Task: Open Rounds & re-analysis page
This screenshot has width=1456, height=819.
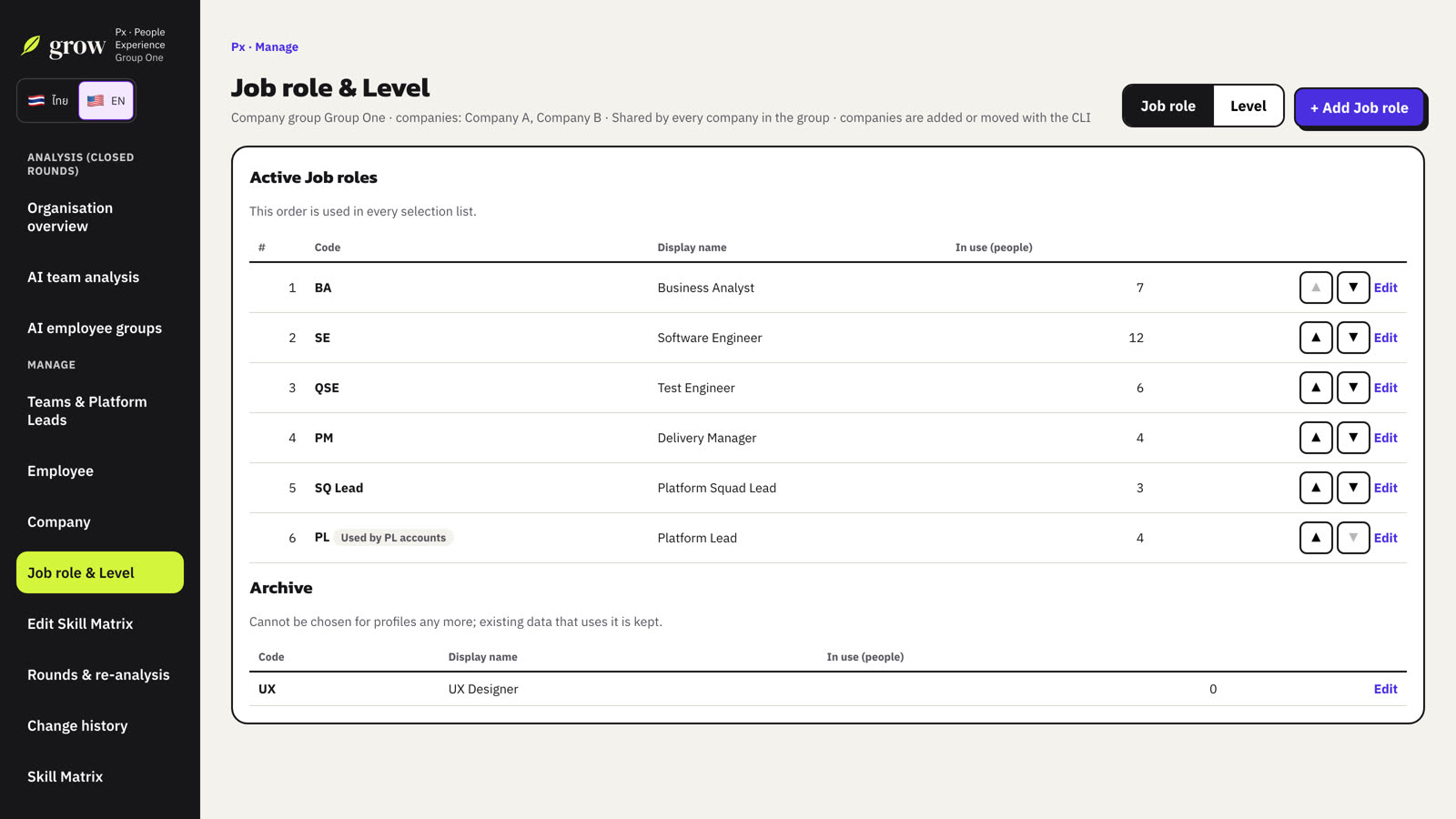Action: pos(100,675)
